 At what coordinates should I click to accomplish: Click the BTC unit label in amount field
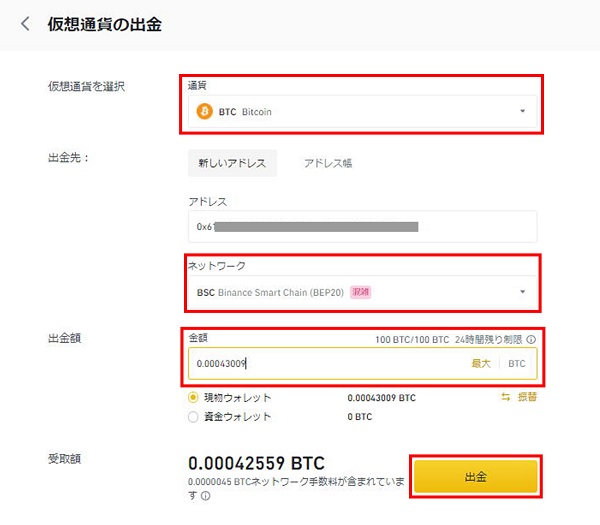coord(517,364)
